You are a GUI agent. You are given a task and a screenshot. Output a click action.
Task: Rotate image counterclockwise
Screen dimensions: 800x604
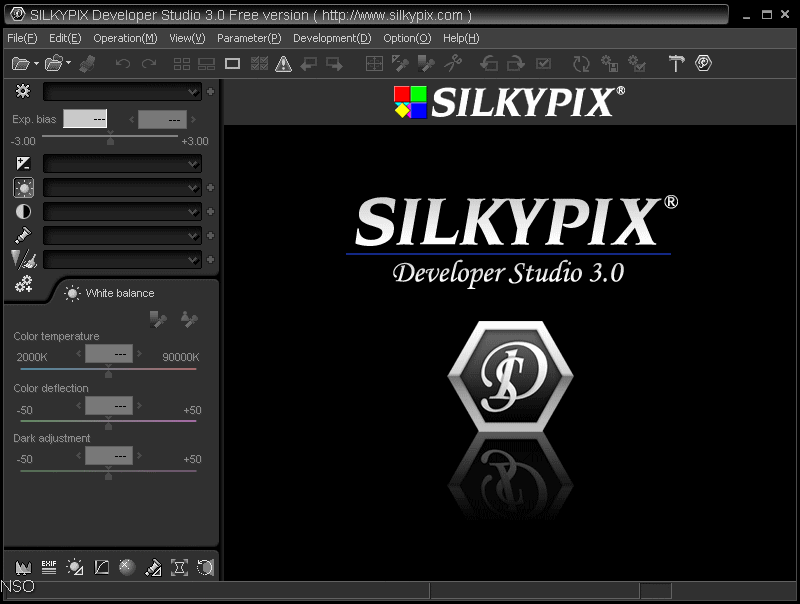[x=489, y=64]
